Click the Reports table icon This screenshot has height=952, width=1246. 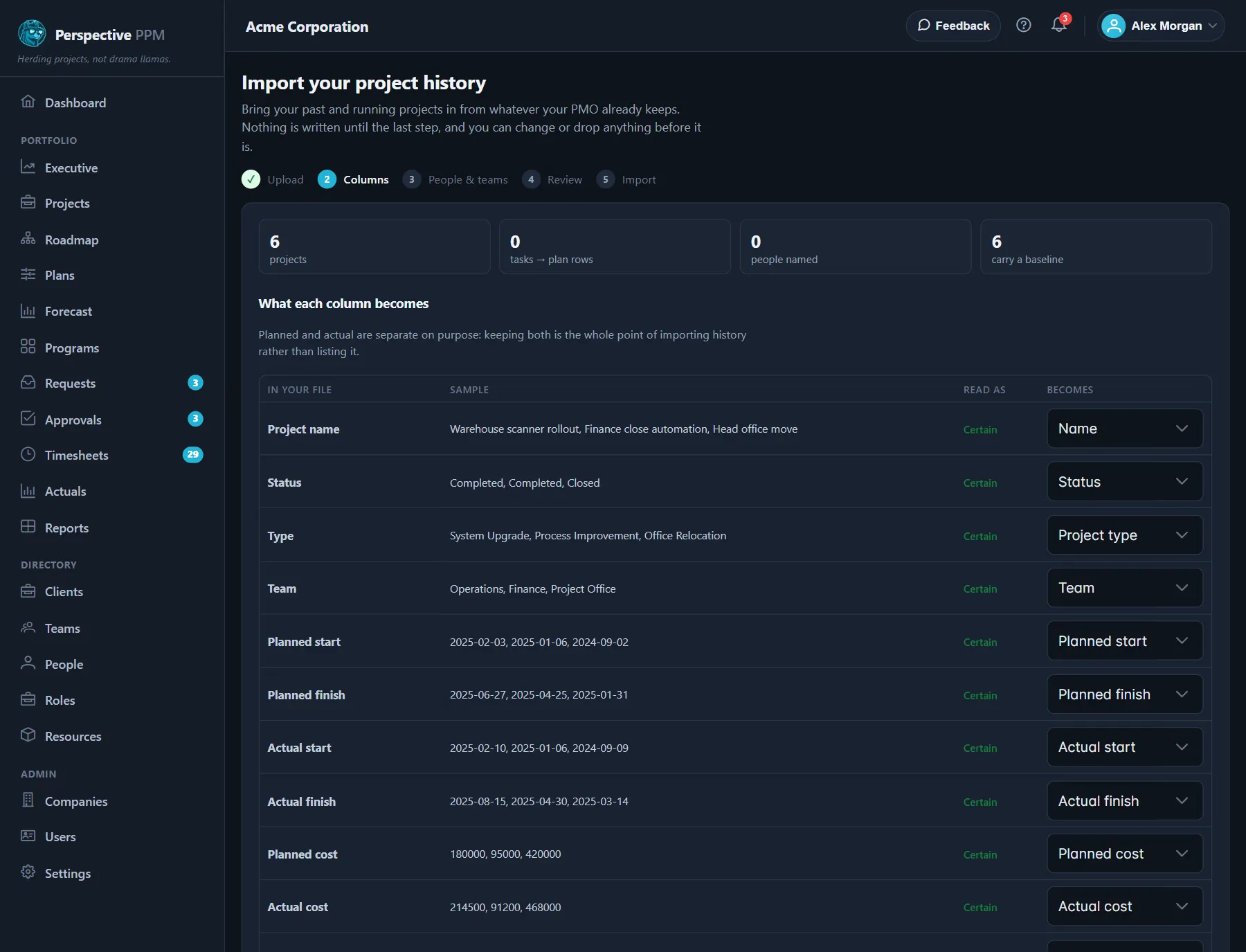point(28,527)
